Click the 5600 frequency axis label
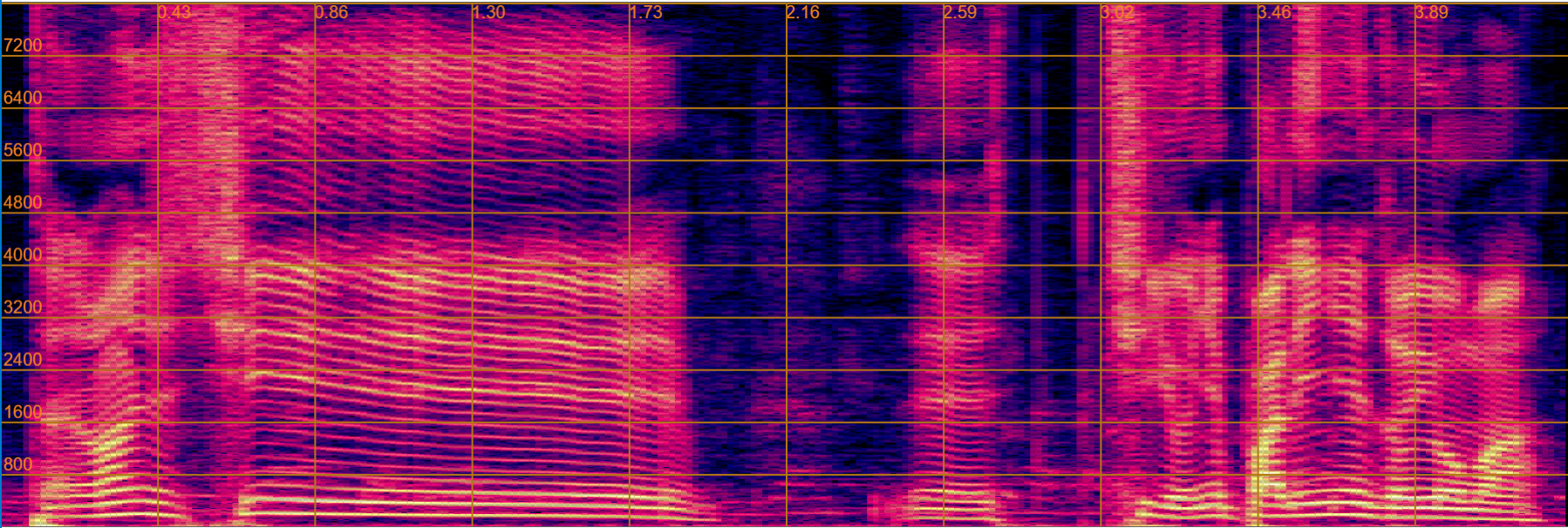This screenshot has width=1568, height=528. tap(23, 150)
